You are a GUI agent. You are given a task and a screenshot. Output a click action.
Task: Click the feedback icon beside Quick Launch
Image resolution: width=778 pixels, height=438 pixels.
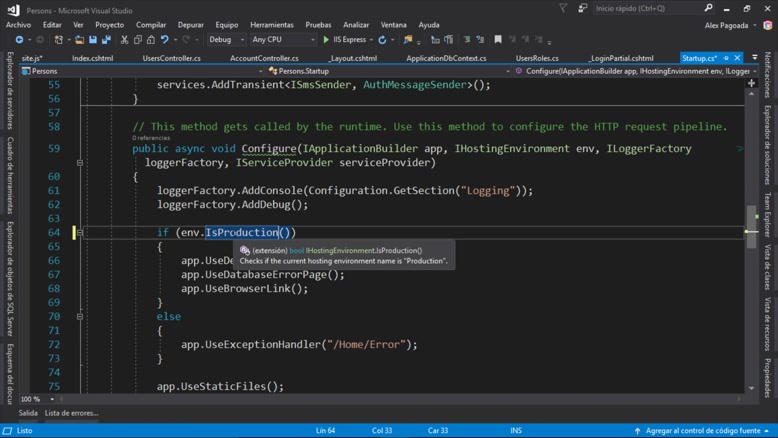[582, 9]
